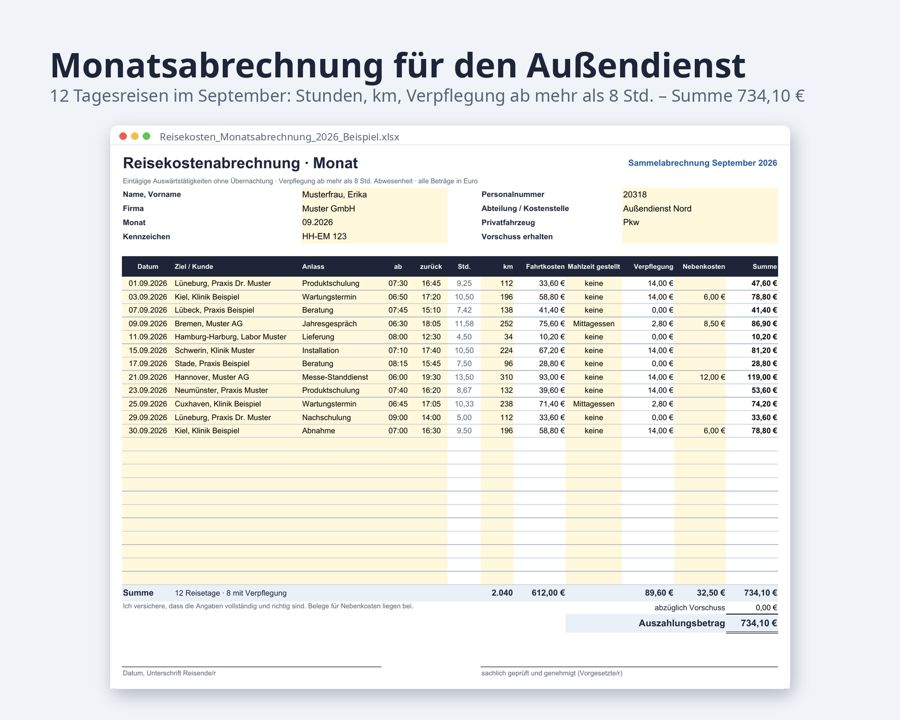This screenshot has height=720, width=900.
Task: Click the 'Datum' column header
Action: (148, 266)
